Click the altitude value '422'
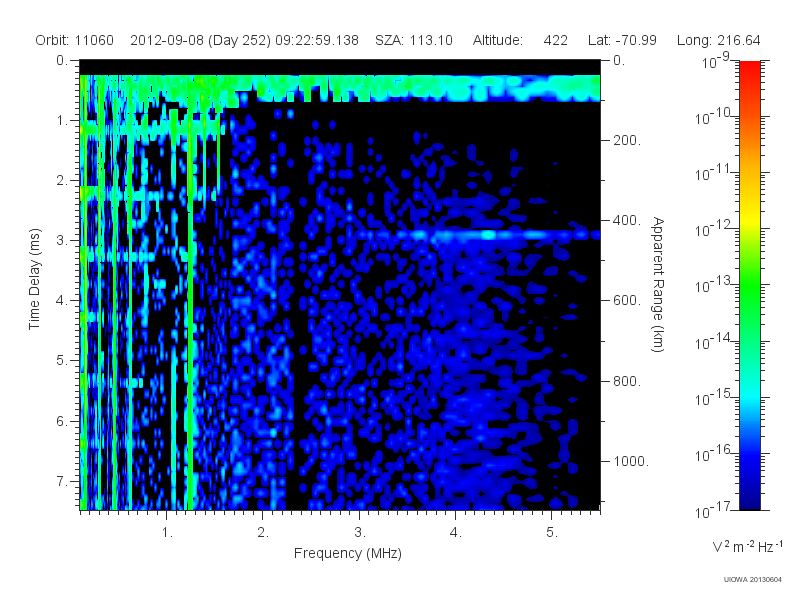Viewport: 800px width, 600px height. point(556,40)
